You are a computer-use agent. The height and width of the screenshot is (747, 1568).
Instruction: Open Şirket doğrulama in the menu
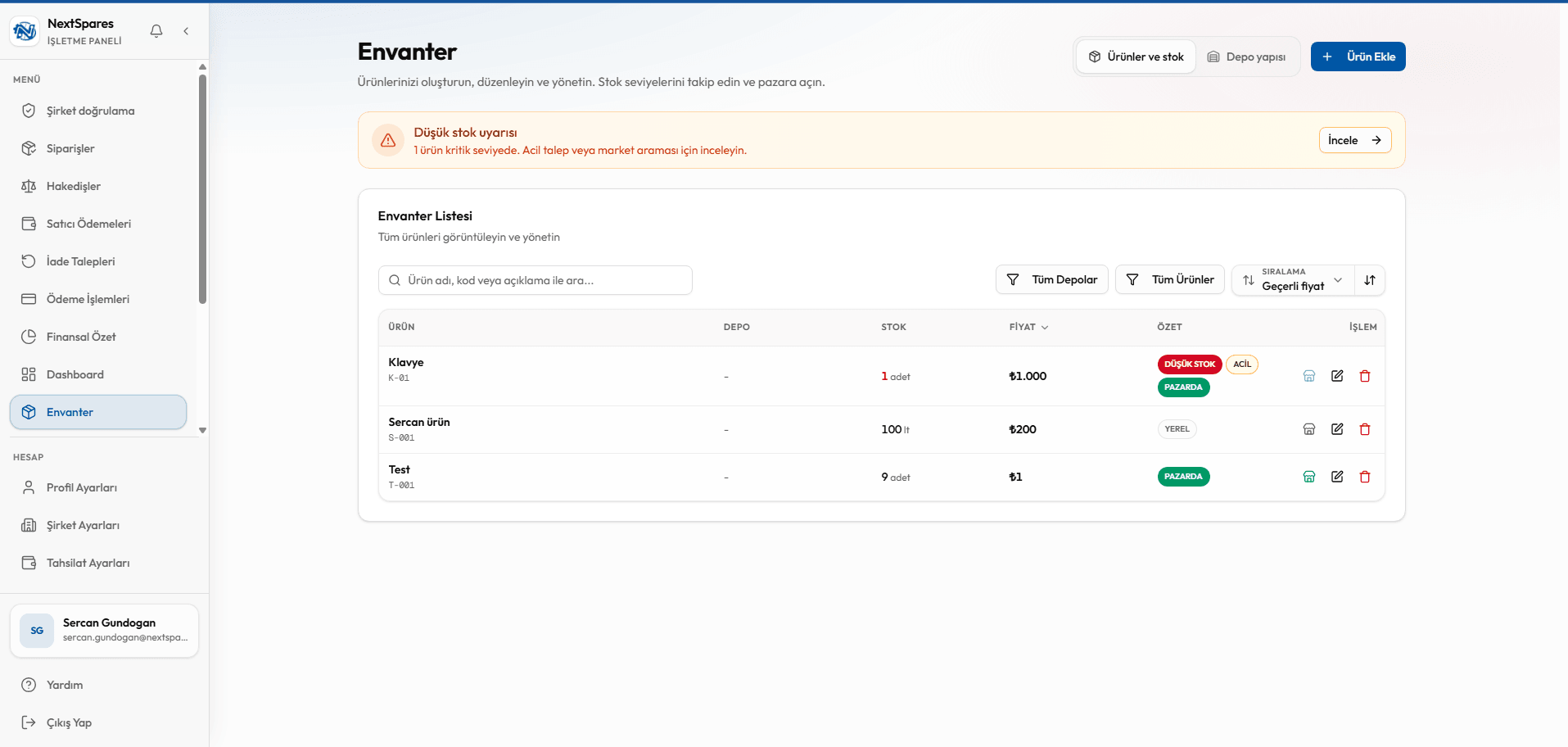click(98, 111)
